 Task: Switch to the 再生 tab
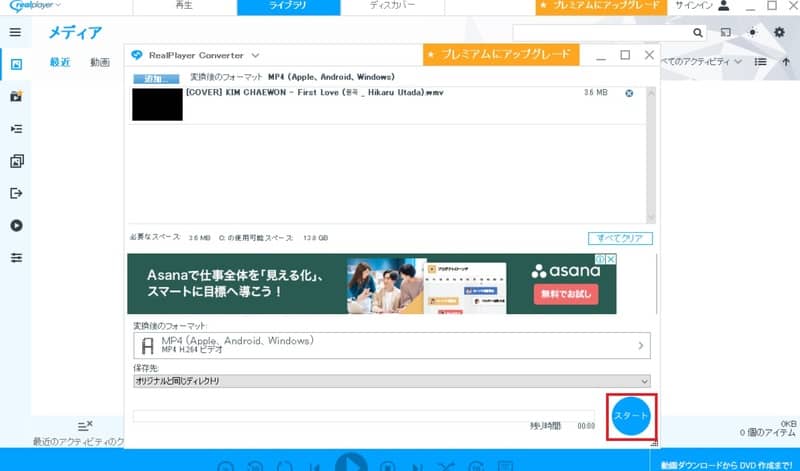pos(184,7)
